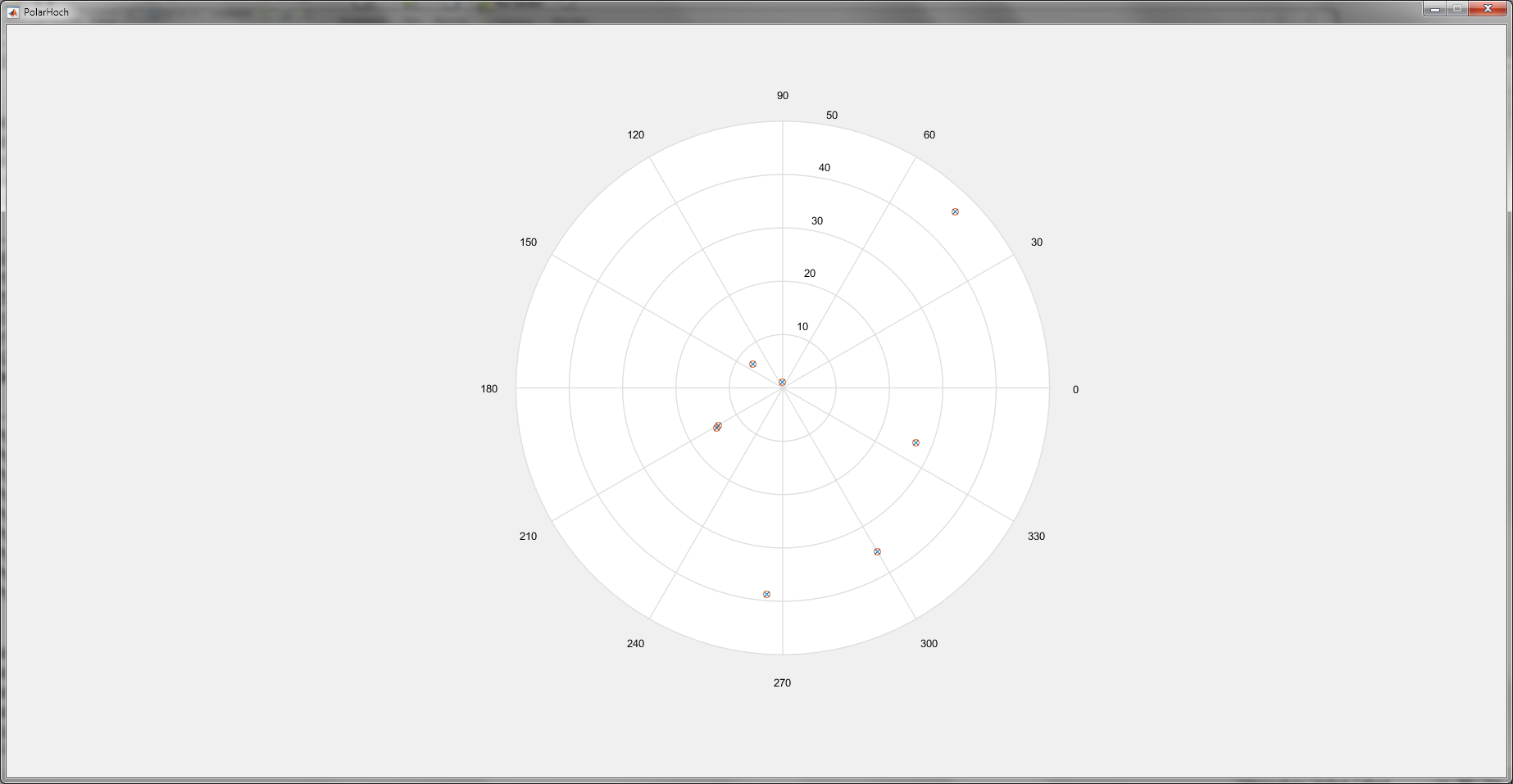Image resolution: width=1513 pixels, height=784 pixels.
Task: Select the 330 degree angle label
Action: 1036,537
